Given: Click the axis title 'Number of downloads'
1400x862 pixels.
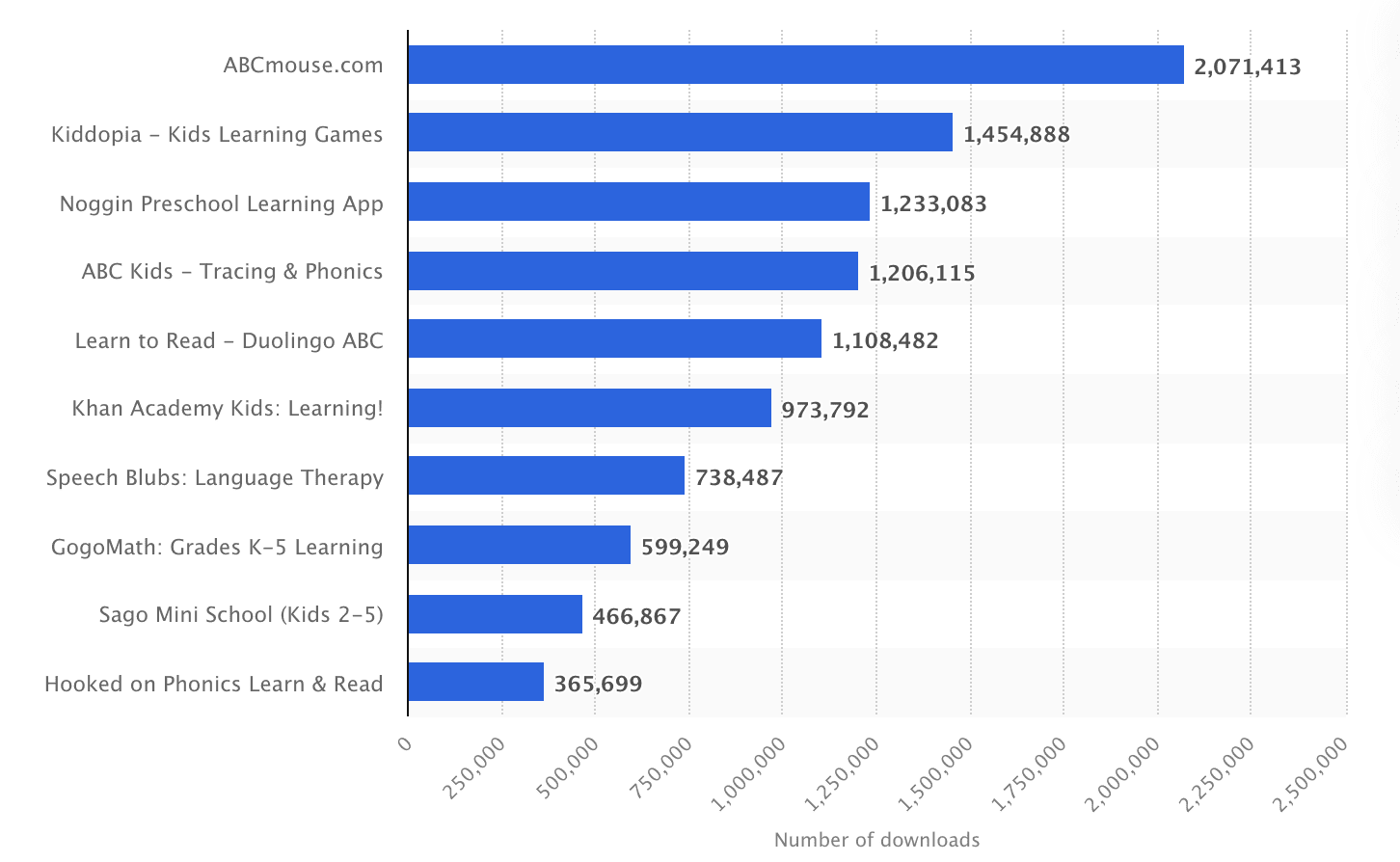Looking at the screenshot, I should tap(877, 840).
